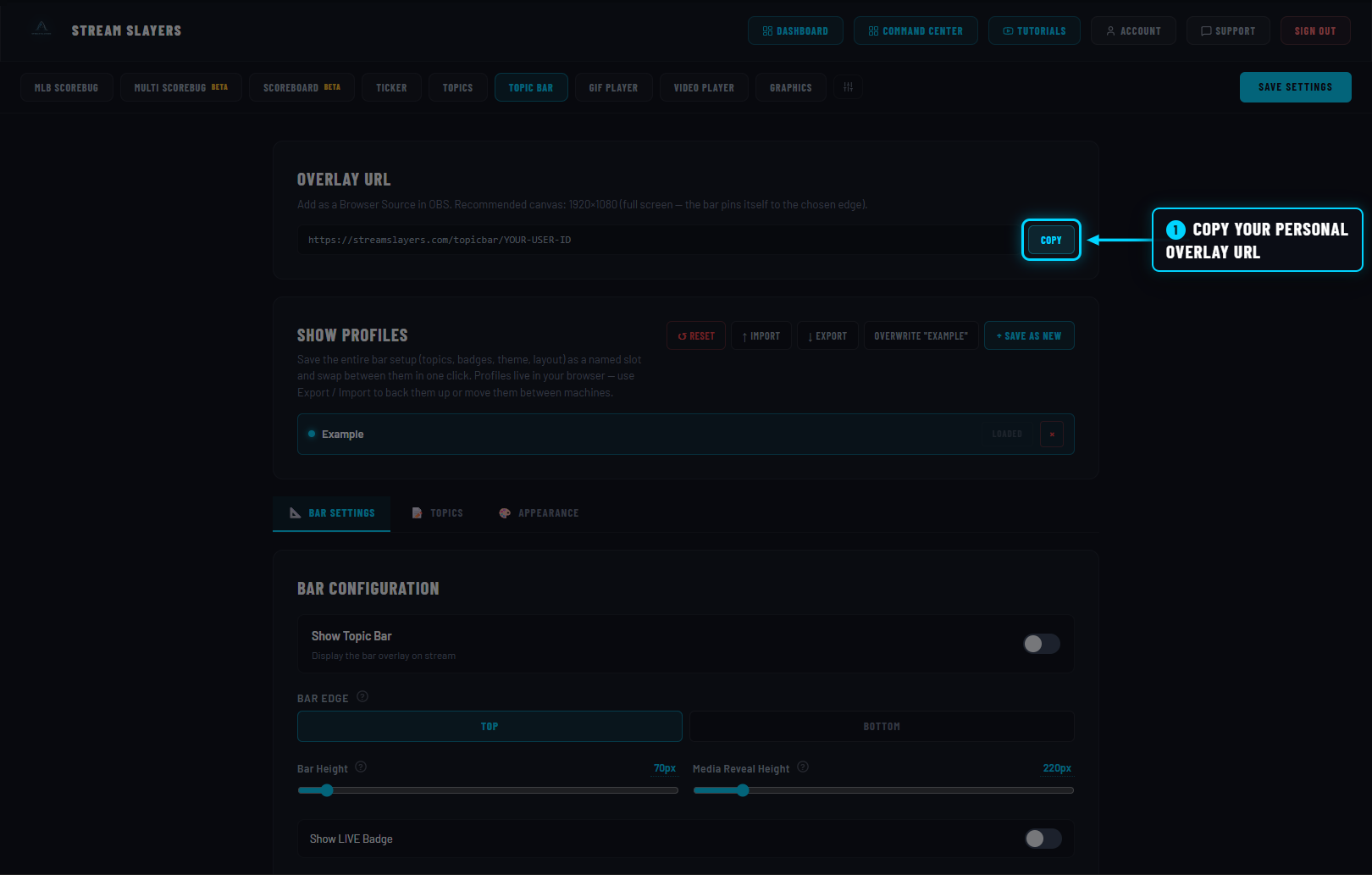Toggle the Show LIVE Badge switch
This screenshot has width=1372, height=875.
coord(1043,839)
